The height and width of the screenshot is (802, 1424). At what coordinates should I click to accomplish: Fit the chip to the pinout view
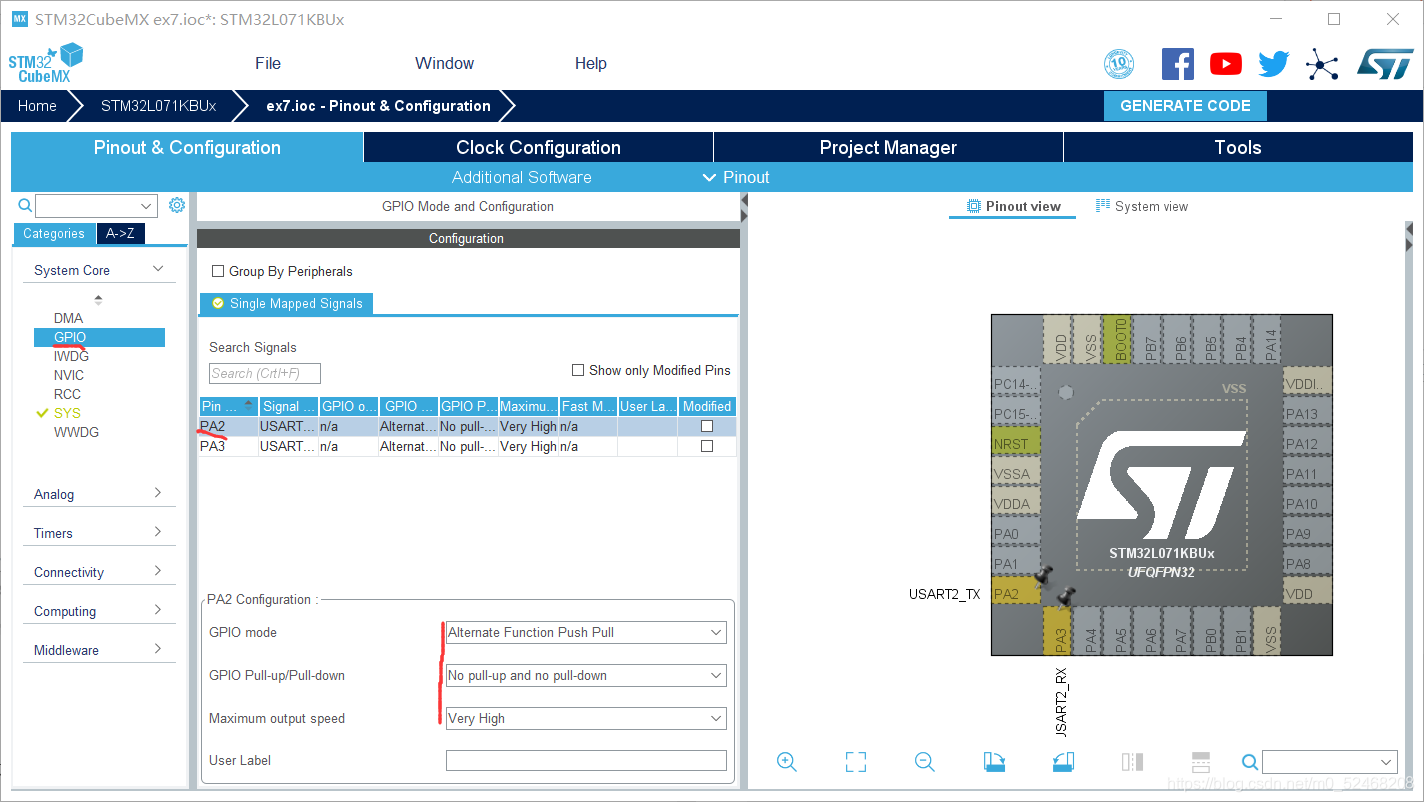(x=856, y=762)
